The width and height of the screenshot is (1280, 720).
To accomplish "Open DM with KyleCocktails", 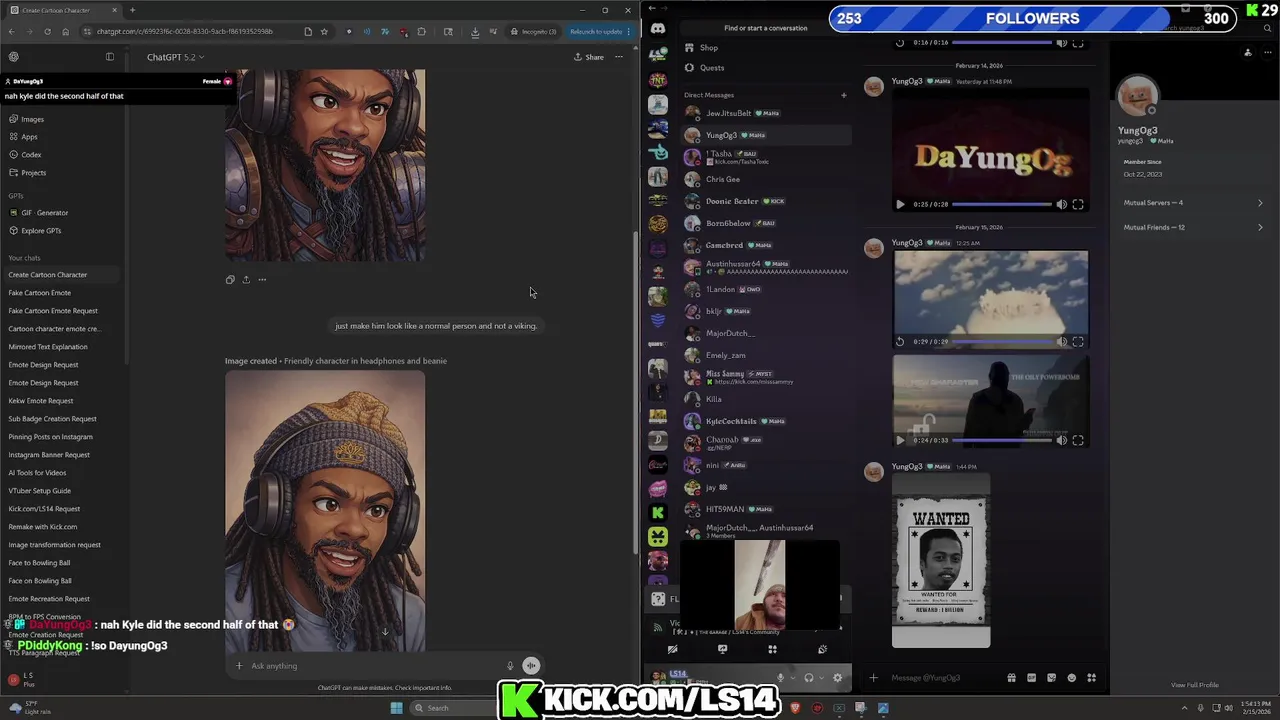I will 766,421.
